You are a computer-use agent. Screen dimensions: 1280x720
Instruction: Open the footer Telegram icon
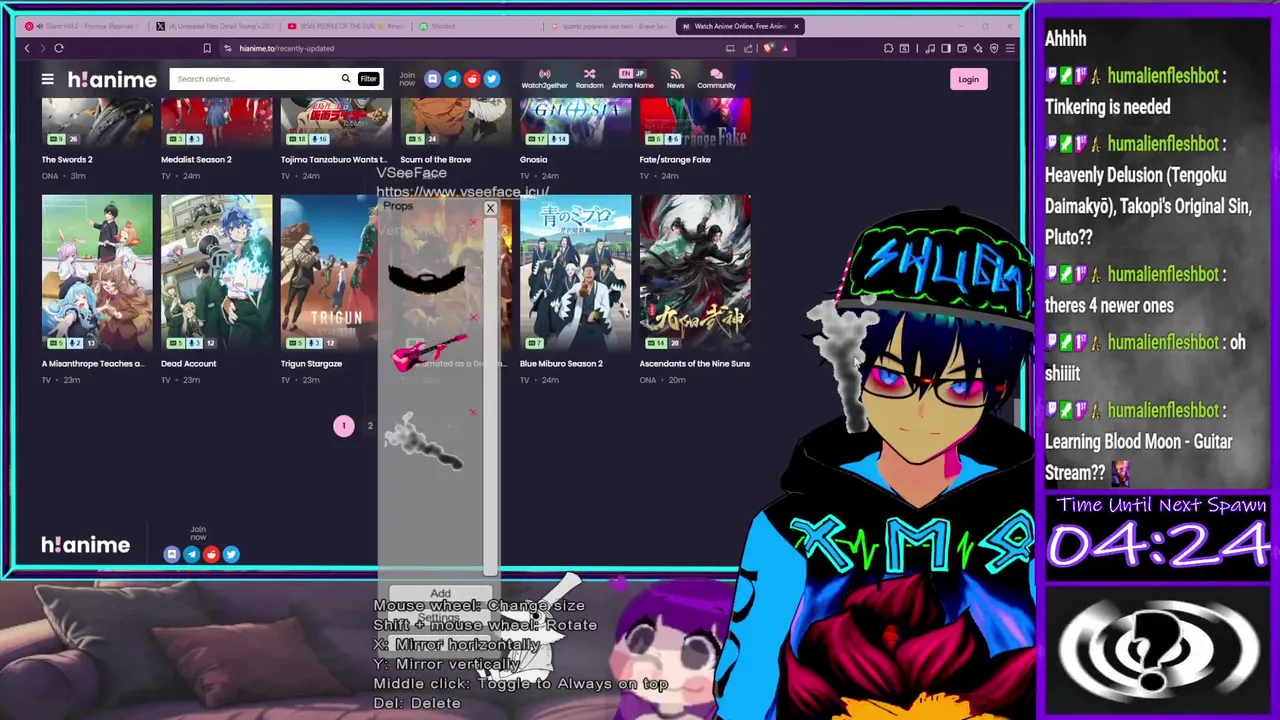(x=191, y=554)
